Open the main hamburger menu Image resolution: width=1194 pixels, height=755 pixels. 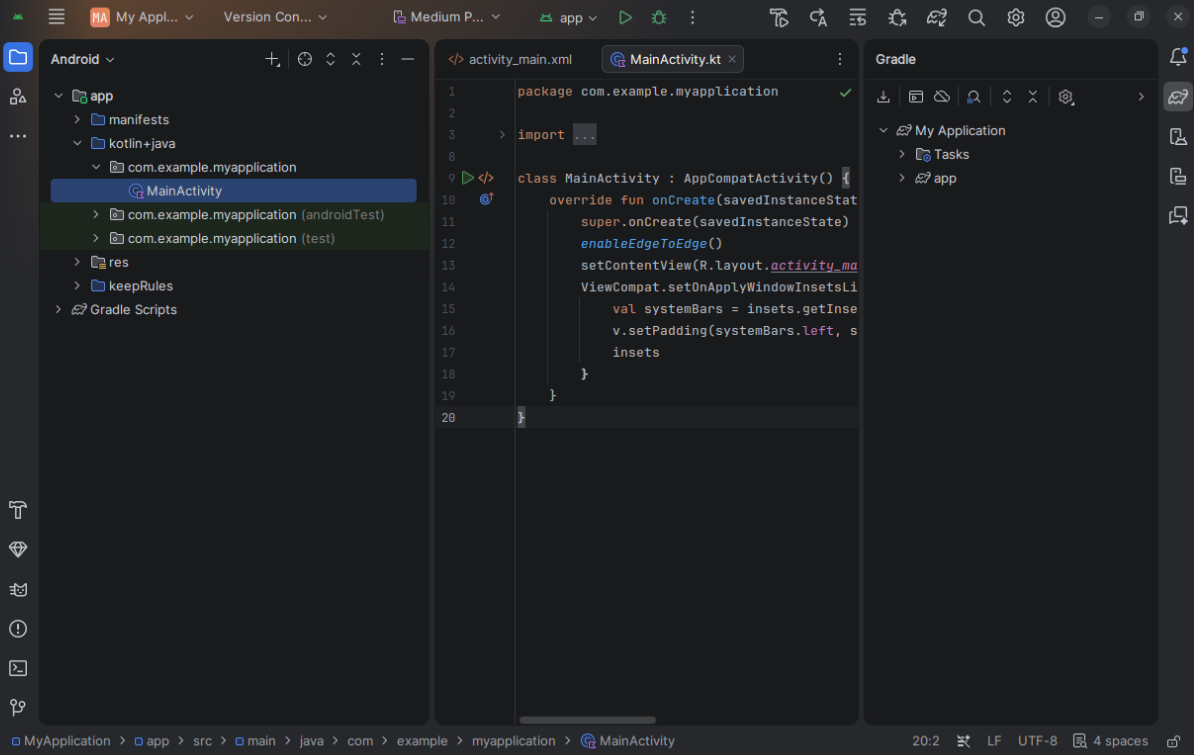pos(56,17)
